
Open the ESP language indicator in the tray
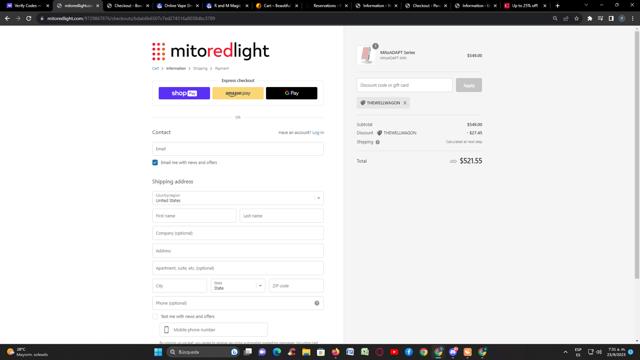pos(578,352)
